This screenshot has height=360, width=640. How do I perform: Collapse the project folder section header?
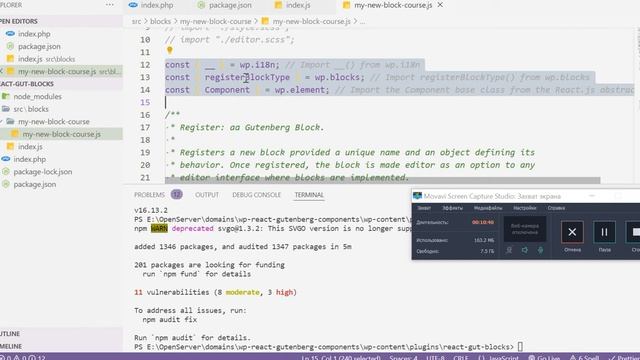61,84
